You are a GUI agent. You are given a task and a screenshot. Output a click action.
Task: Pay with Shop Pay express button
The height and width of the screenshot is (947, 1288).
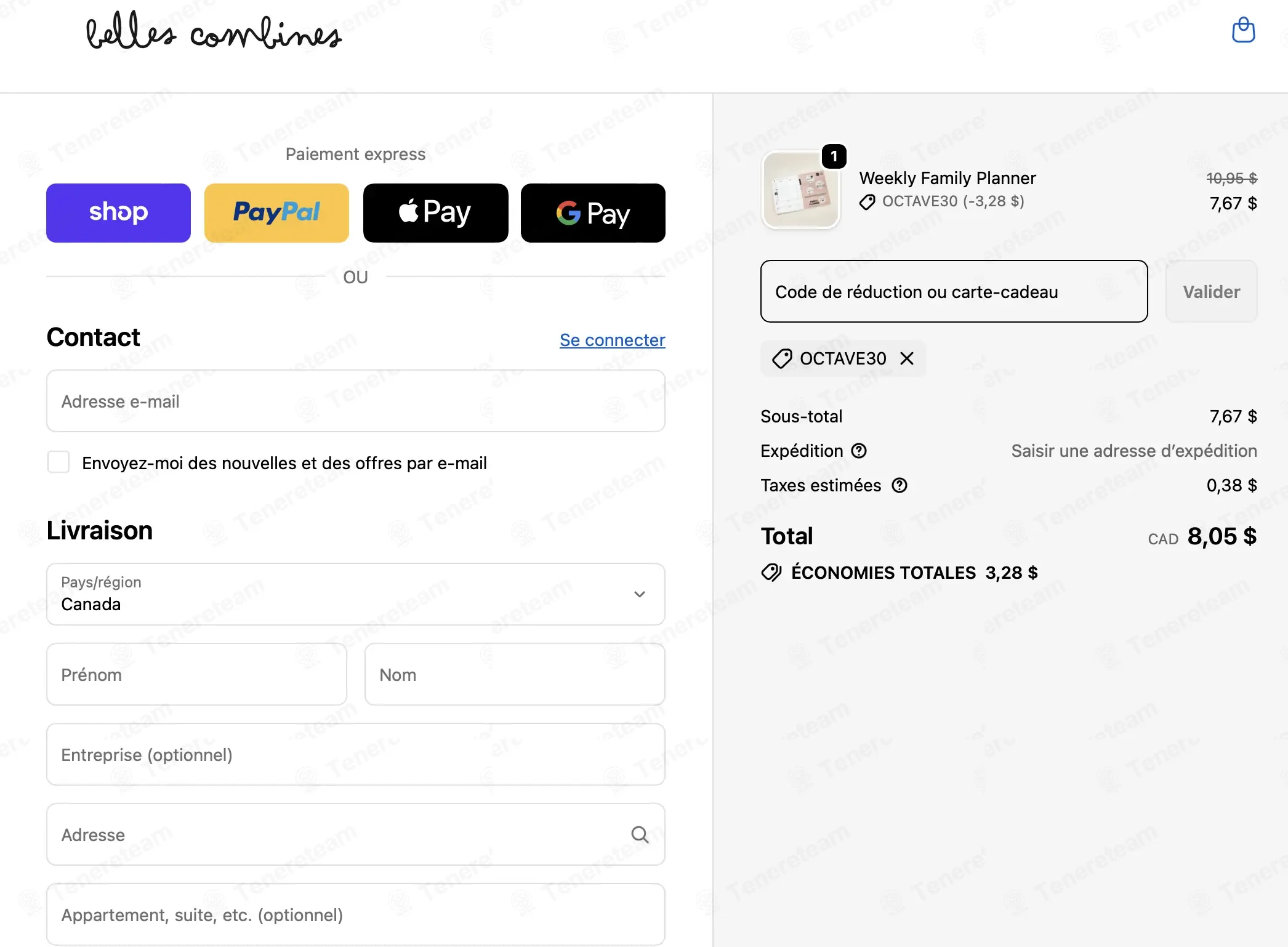[x=118, y=212]
